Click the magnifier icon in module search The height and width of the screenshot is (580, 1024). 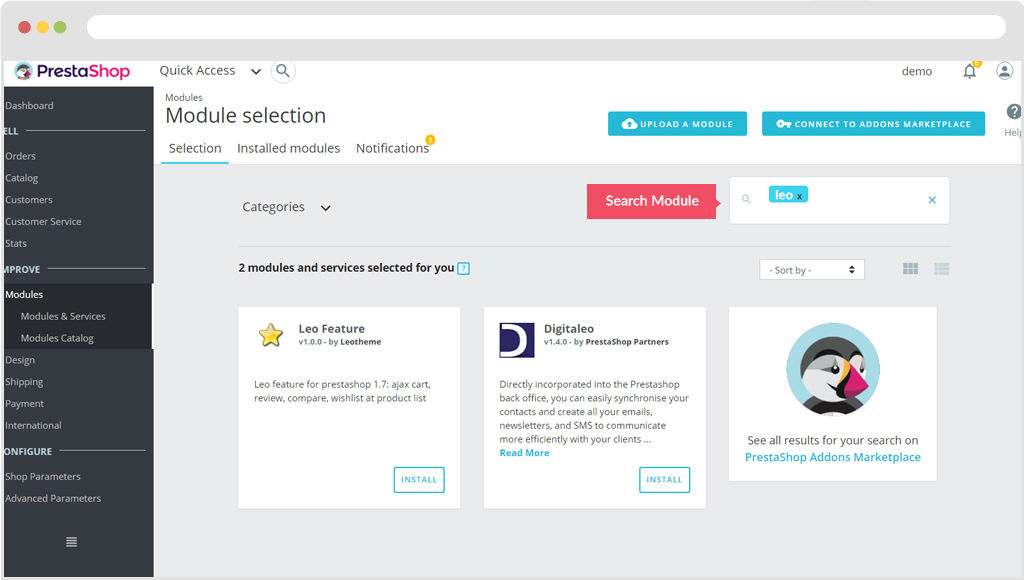pos(746,199)
